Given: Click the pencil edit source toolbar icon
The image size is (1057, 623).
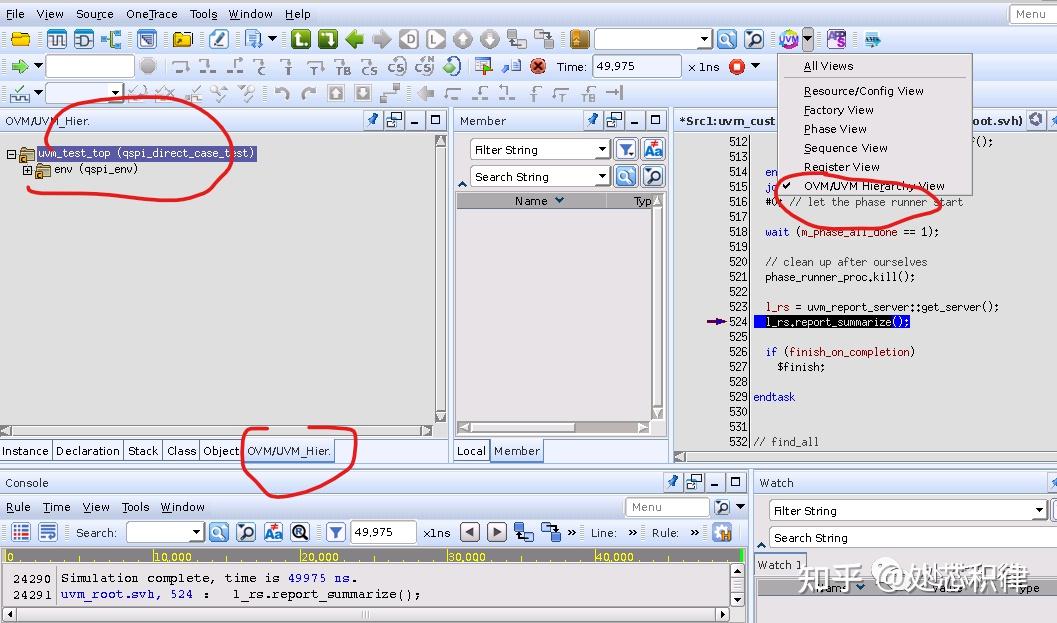Looking at the screenshot, I should pos(218,40).
